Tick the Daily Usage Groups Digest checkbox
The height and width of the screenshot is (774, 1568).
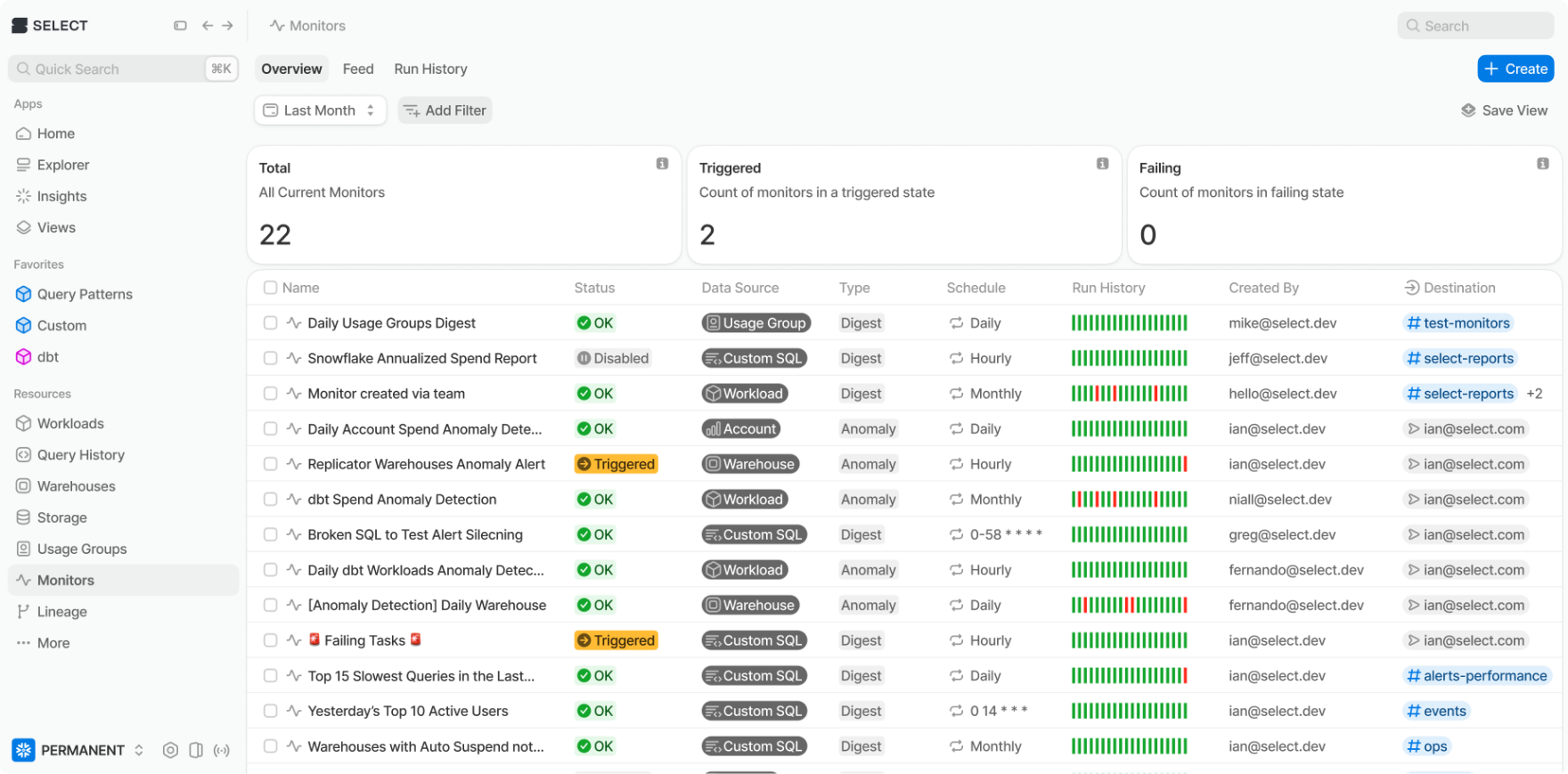pos(270,323)
